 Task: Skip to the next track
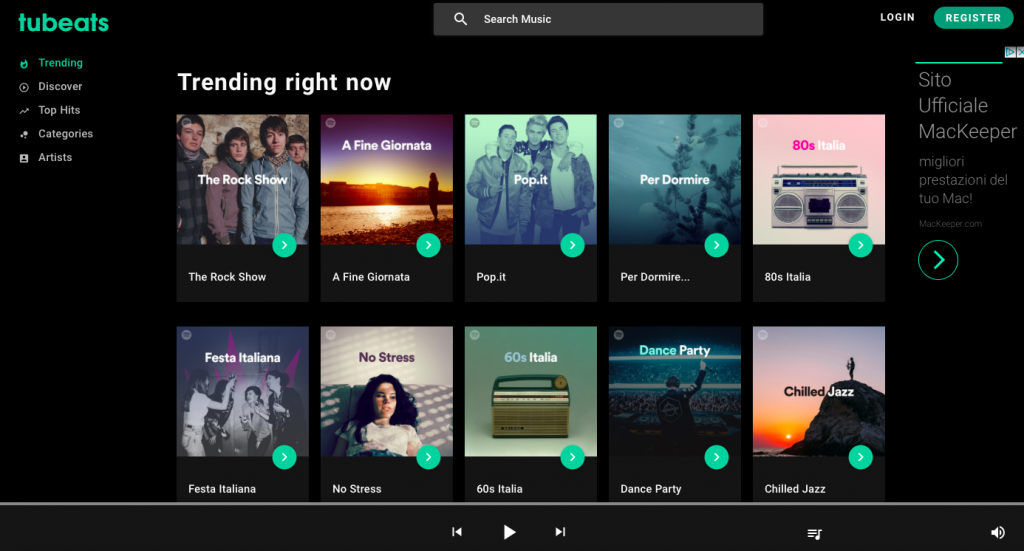pos(560,532)
